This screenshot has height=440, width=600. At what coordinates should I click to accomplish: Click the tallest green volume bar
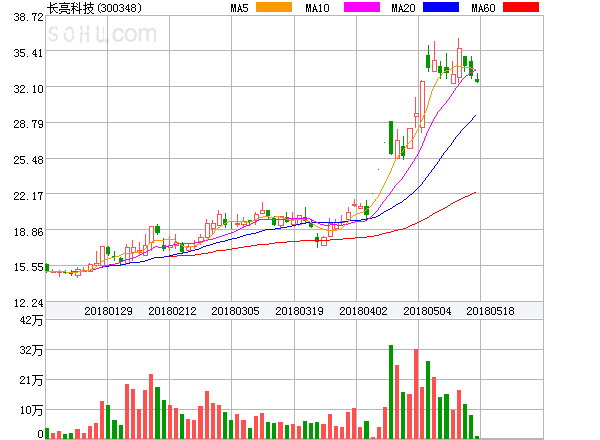click(391, 392)
